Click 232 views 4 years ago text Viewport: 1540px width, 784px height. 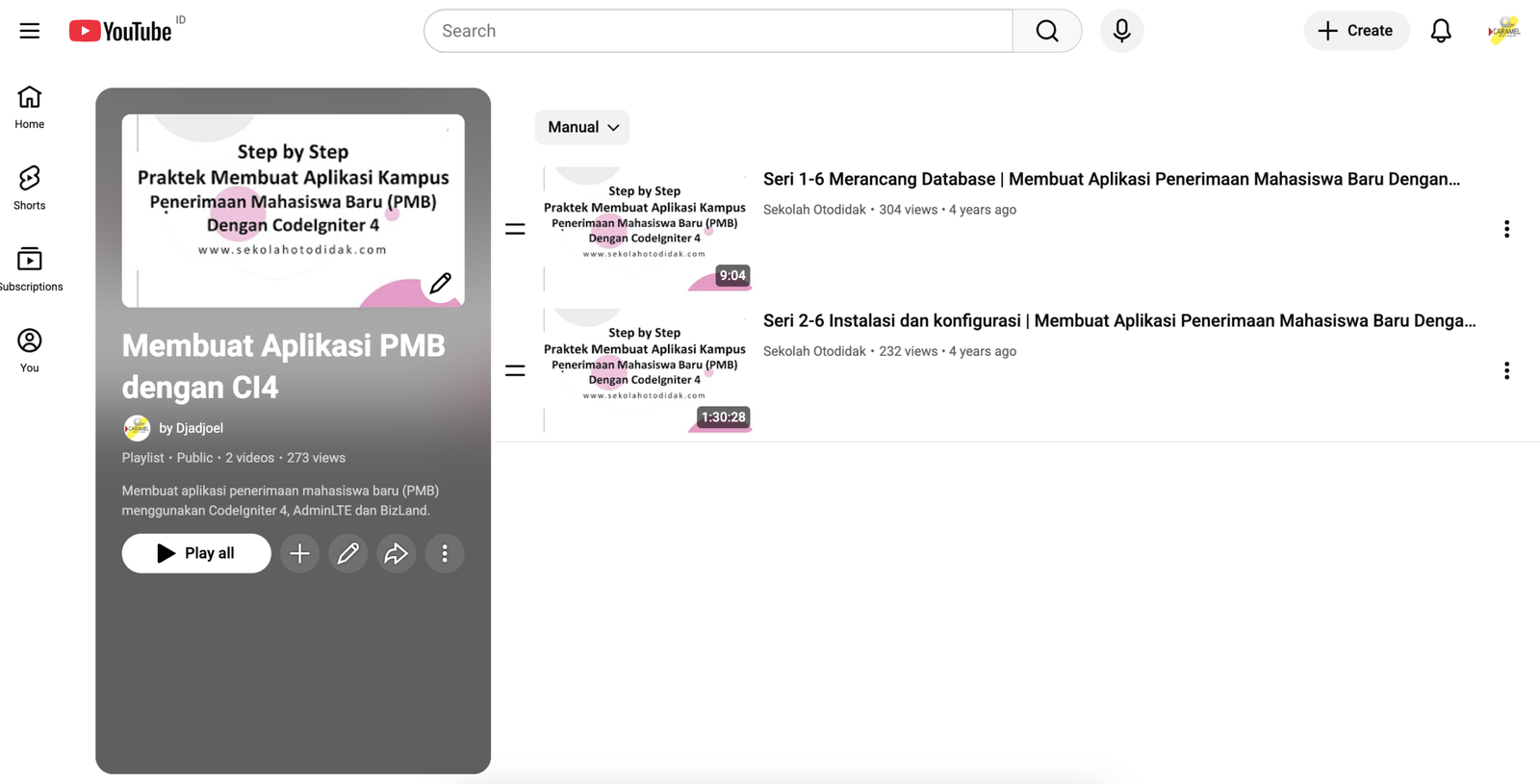[947, 351]
